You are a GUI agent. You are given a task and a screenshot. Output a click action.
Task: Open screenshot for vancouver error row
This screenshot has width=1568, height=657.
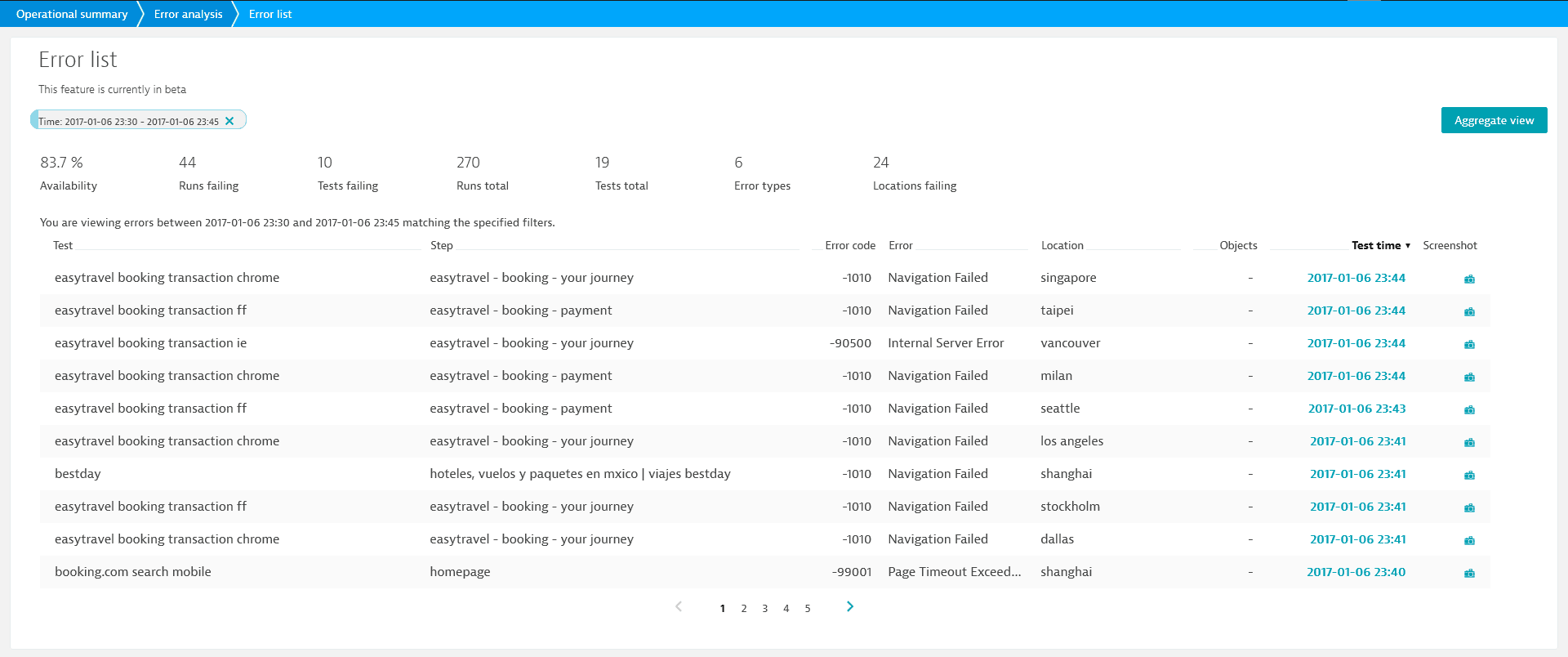pos(1469,344)
